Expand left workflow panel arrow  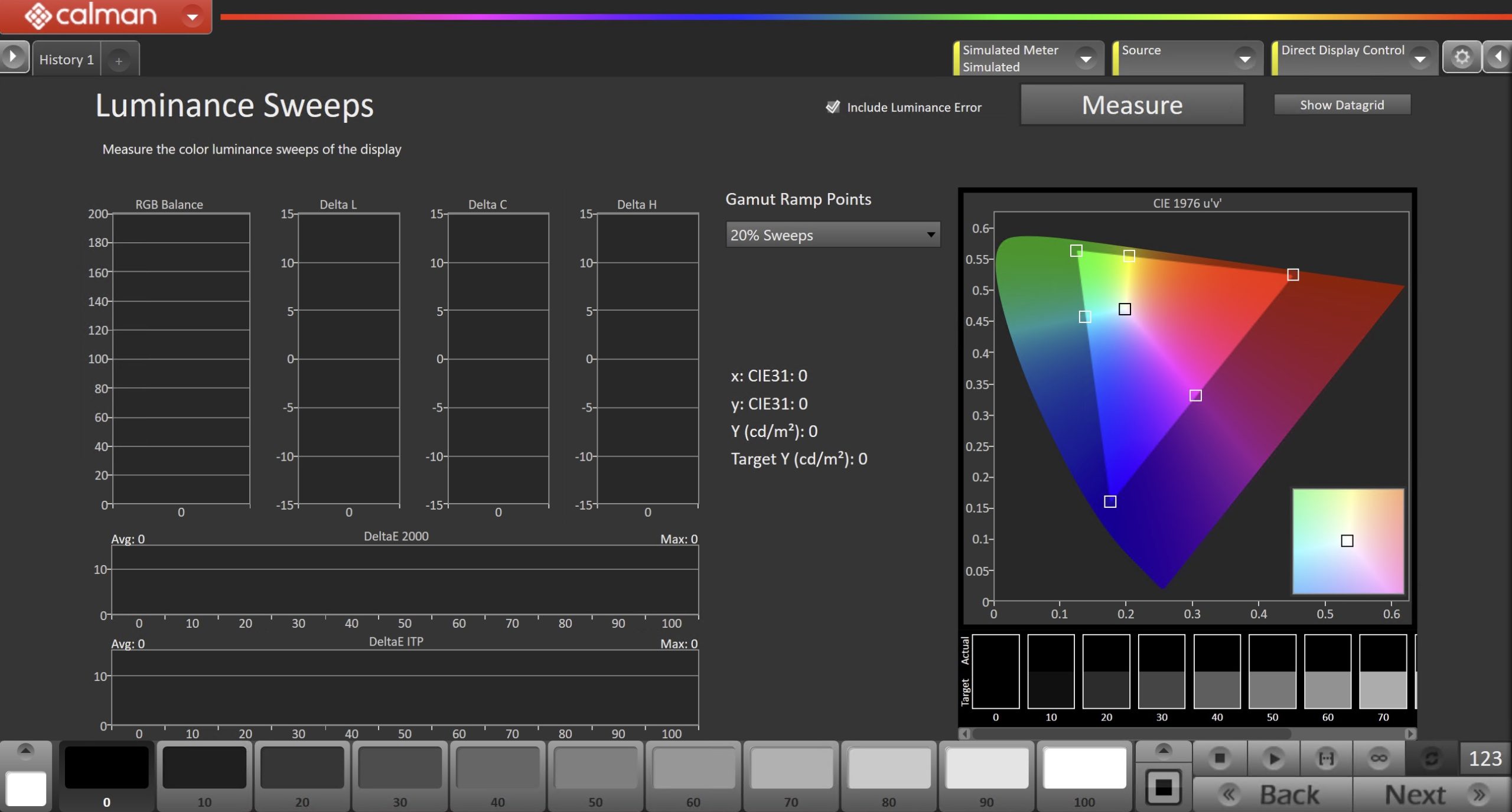coord(13,57)
